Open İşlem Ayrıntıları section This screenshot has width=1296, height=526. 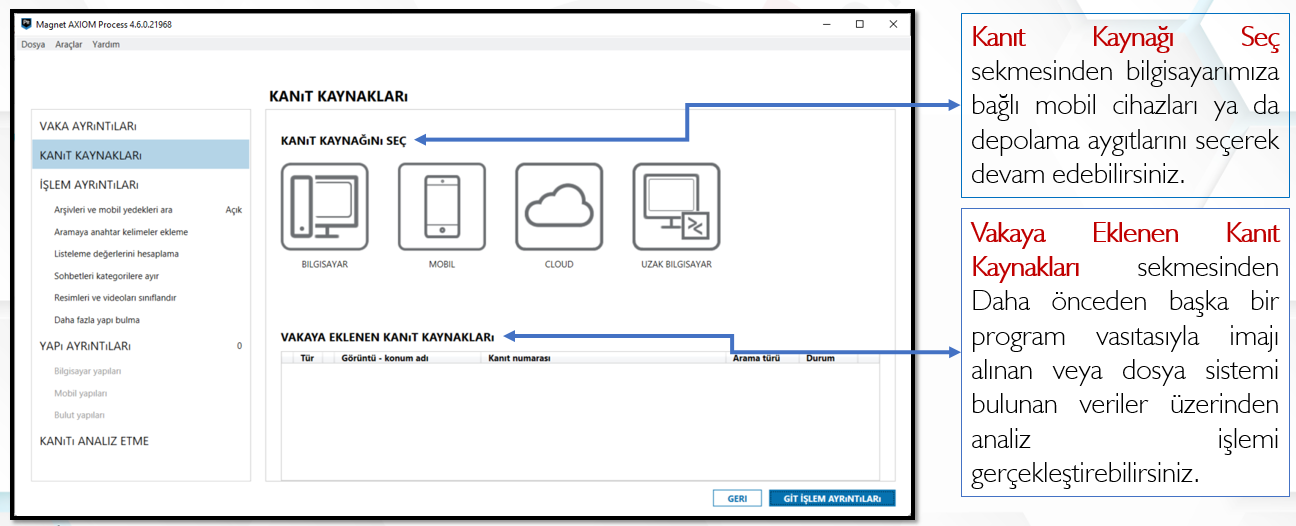tap(89, 184)
